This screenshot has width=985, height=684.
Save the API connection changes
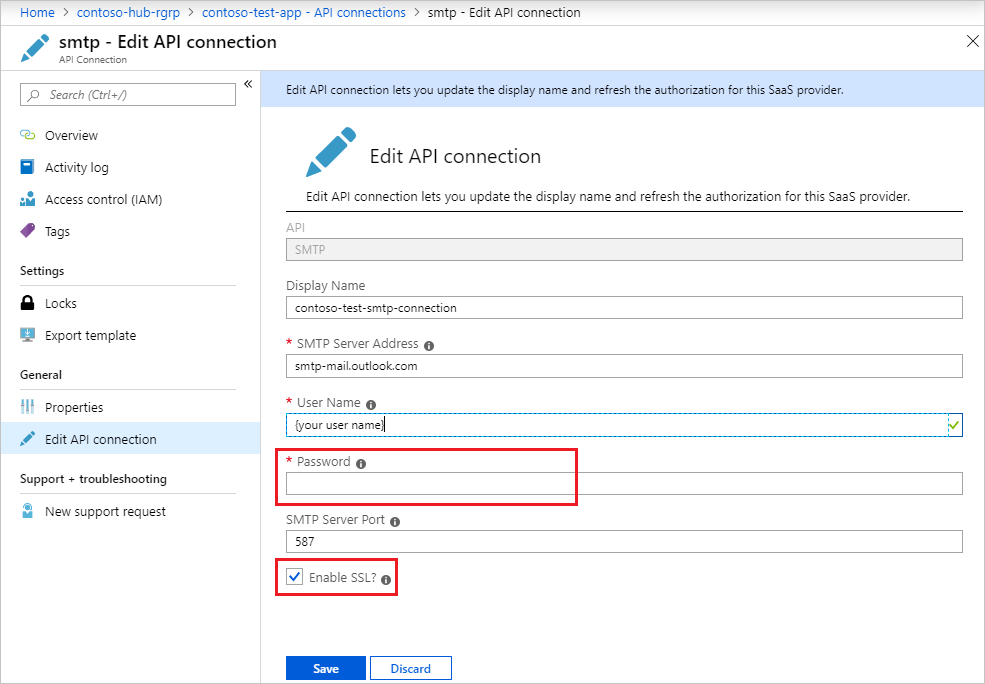pos(325,667)
